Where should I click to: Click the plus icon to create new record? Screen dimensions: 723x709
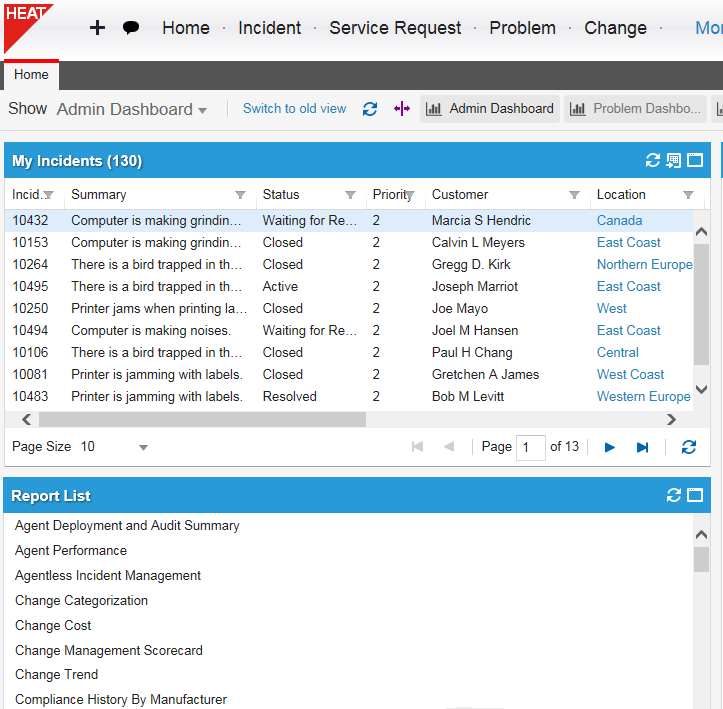point(97,28)
